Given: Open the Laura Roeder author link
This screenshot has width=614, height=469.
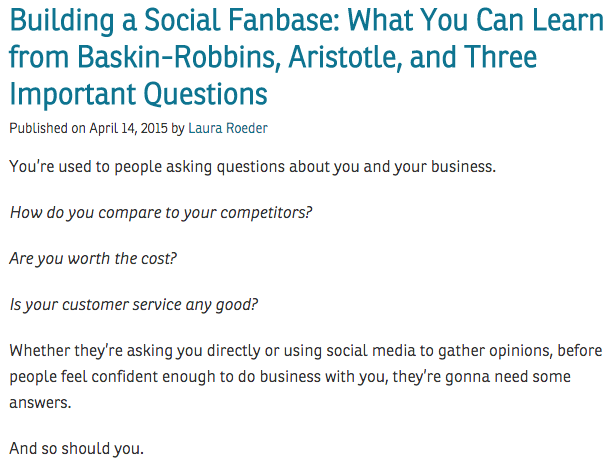Looking at the screenshot, I should pyautogui.click(x=228, y=128).
